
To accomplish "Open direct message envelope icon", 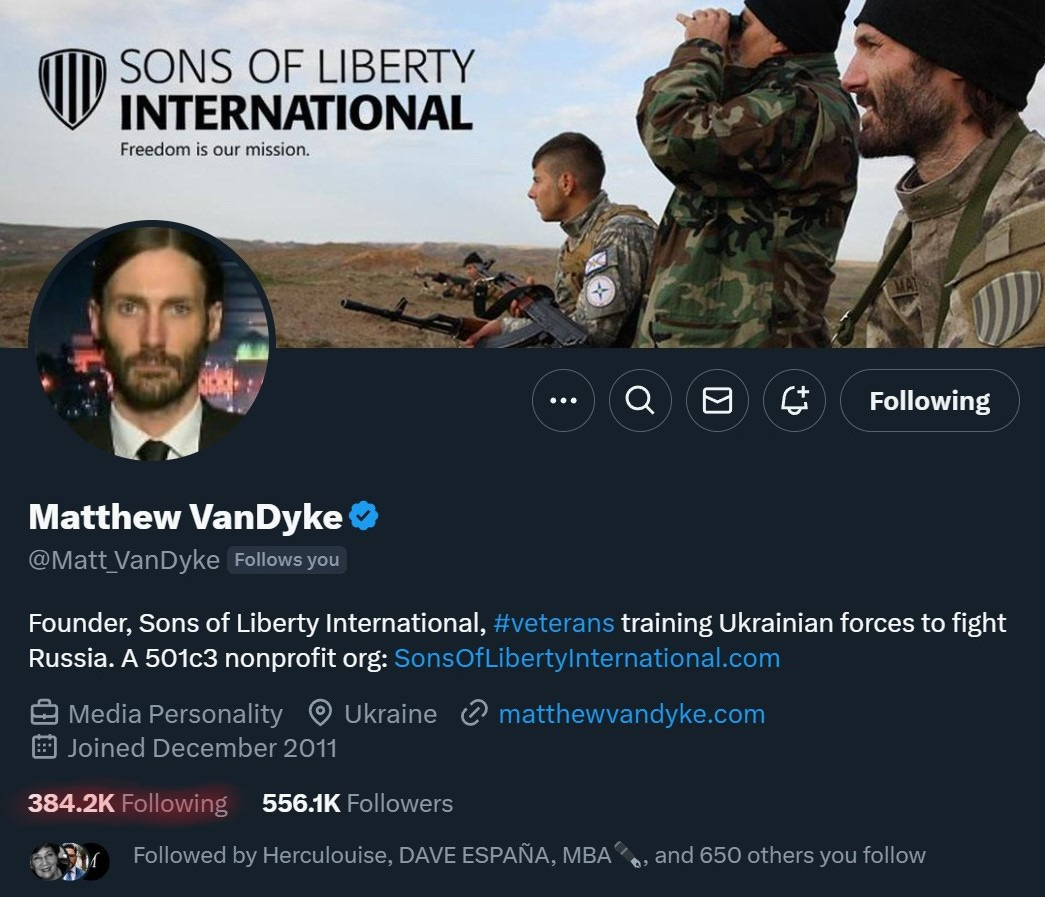I will click(717, 401).
